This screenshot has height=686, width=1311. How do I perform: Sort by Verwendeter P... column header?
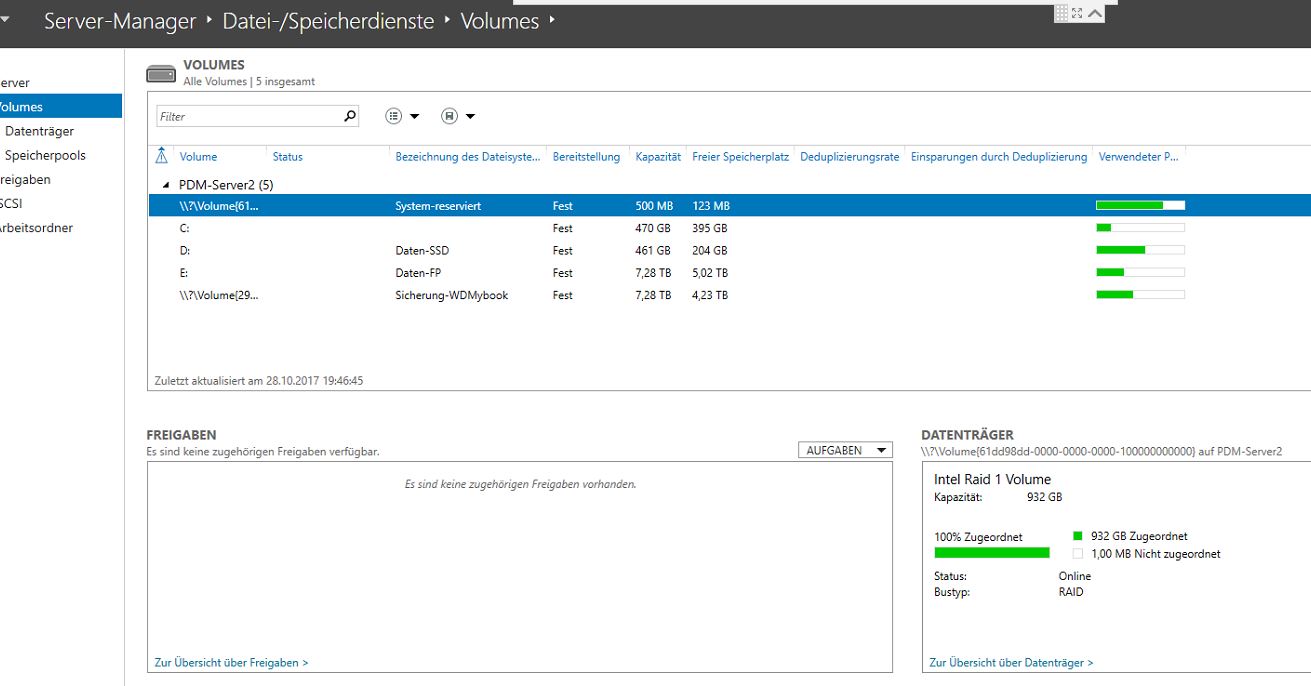coord(1138,157)
